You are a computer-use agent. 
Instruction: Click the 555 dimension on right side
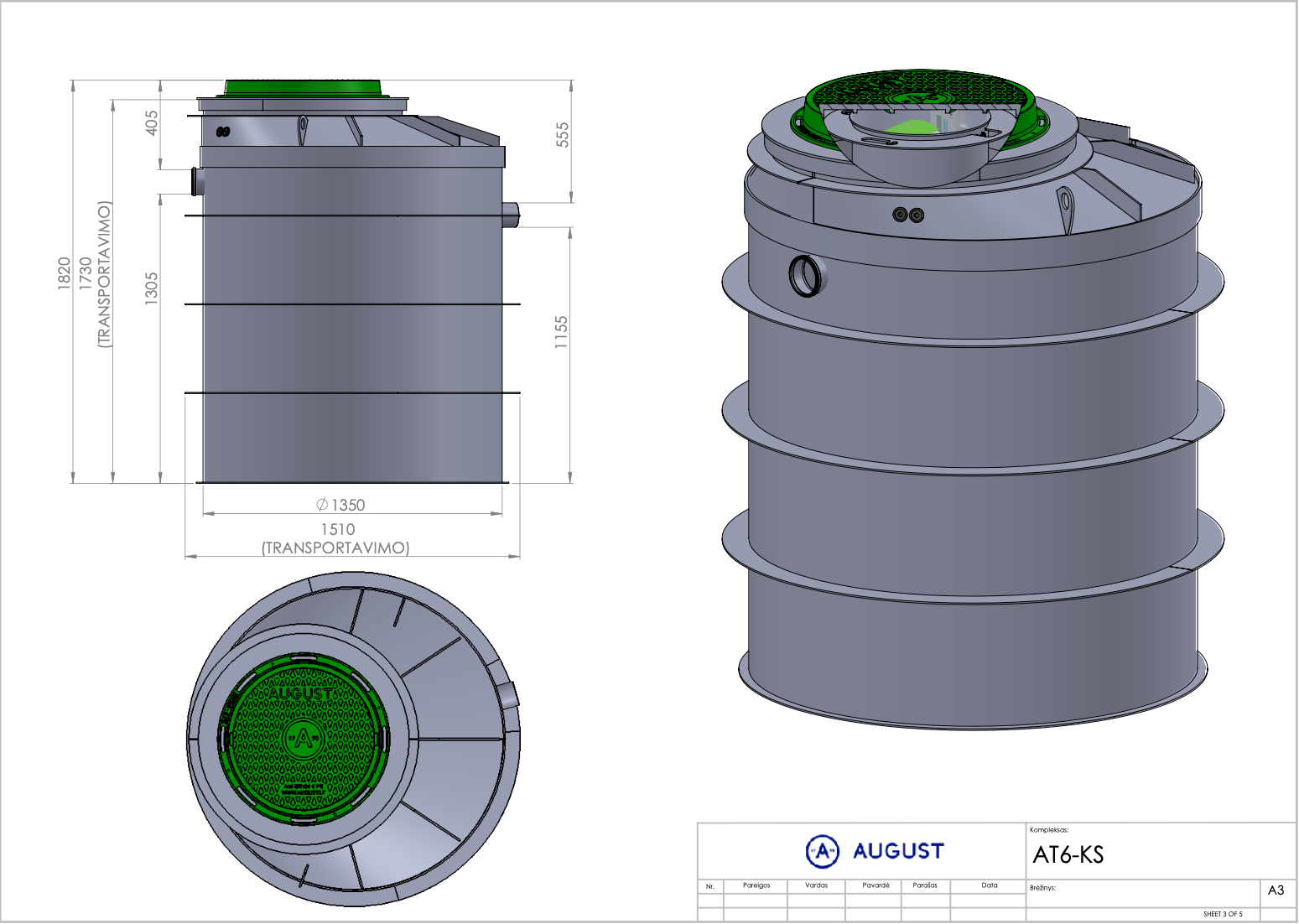[x=562, y=135]
